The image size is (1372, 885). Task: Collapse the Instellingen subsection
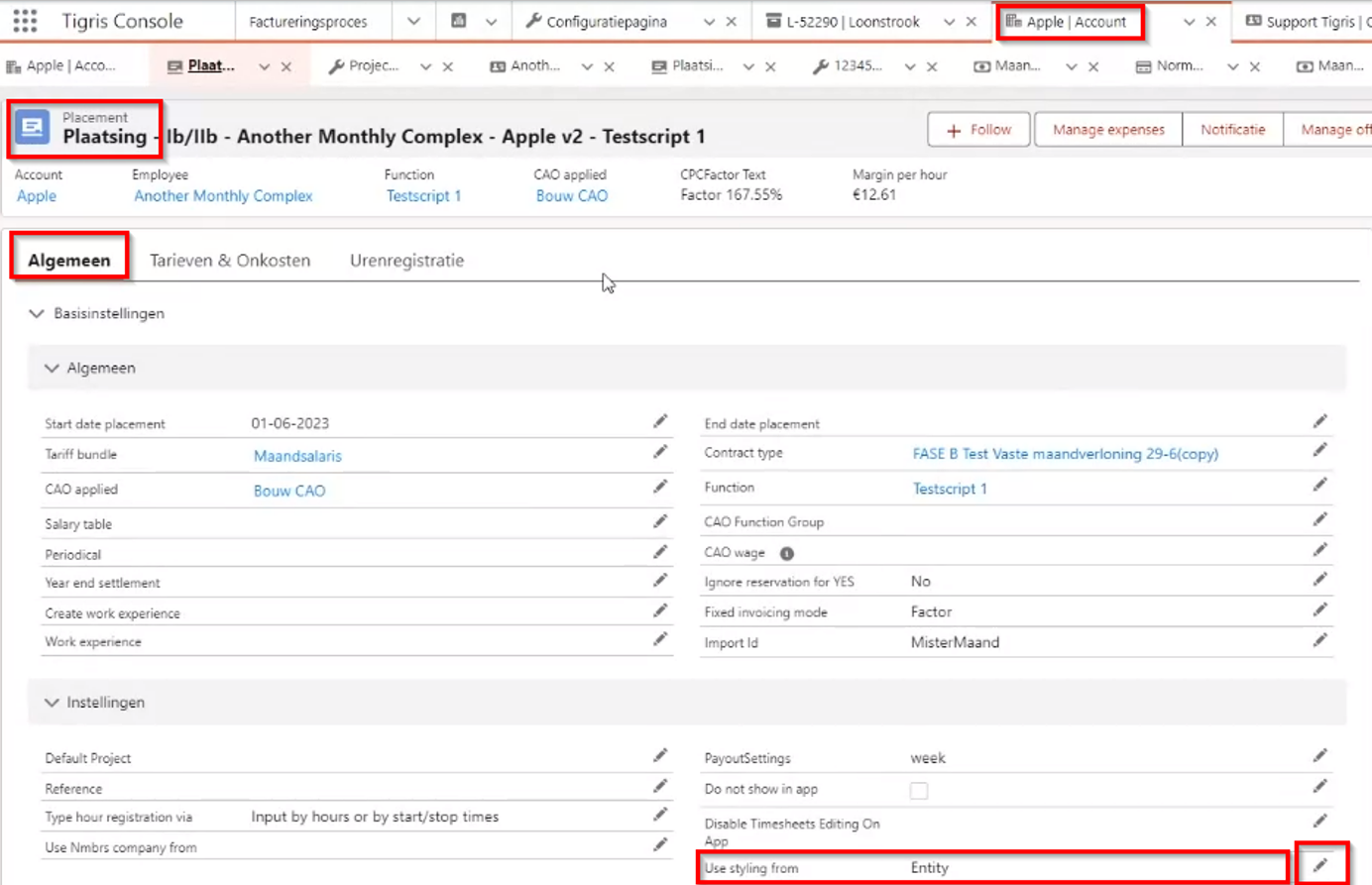(x=52, y=702)
